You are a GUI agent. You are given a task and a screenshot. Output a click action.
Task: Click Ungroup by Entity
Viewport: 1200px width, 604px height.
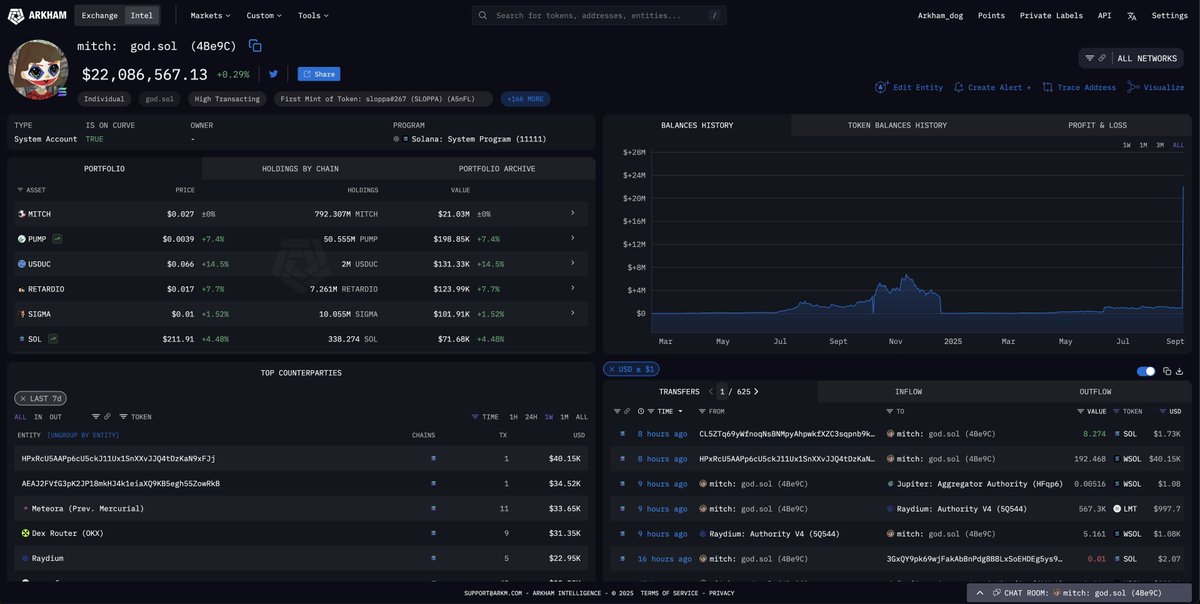pos(83,435)
